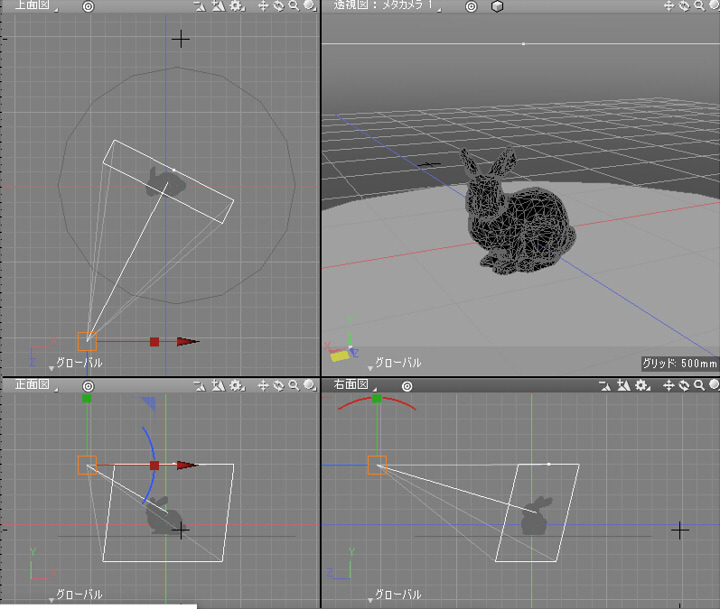Click the triangle display-switch icon in 右面図 header
The image size is (720, 609).
605,387
